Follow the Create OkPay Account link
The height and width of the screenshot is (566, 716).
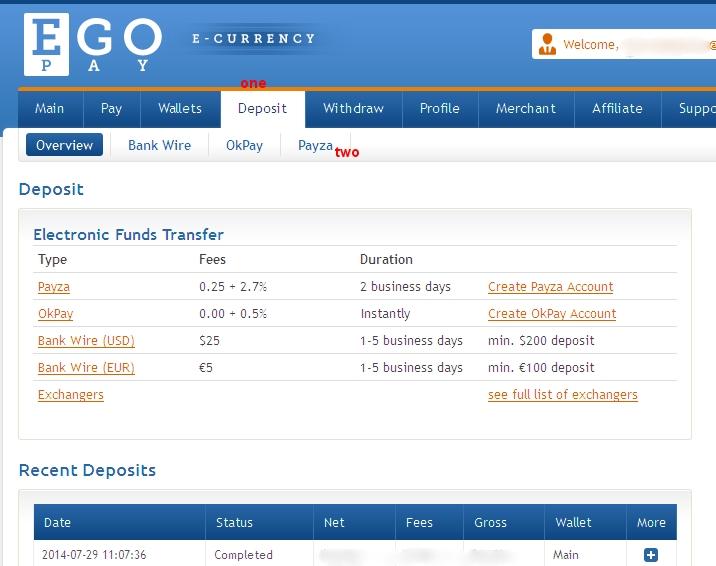[552, 314]
